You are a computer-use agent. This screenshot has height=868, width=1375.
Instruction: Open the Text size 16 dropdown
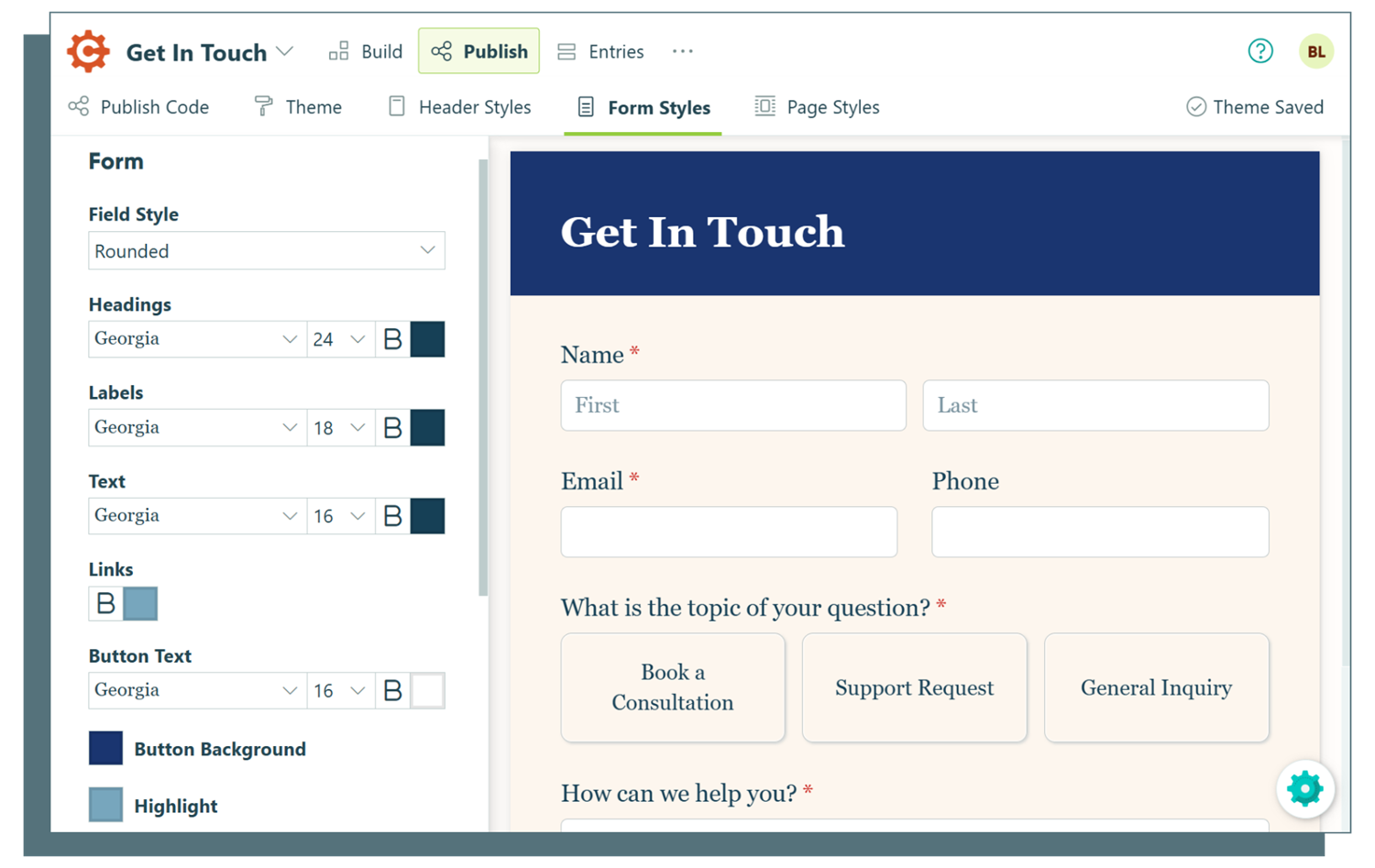point(340,516)
